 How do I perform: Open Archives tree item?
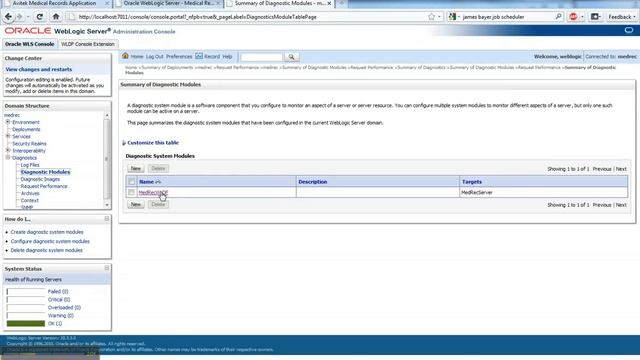click(30, 193)
